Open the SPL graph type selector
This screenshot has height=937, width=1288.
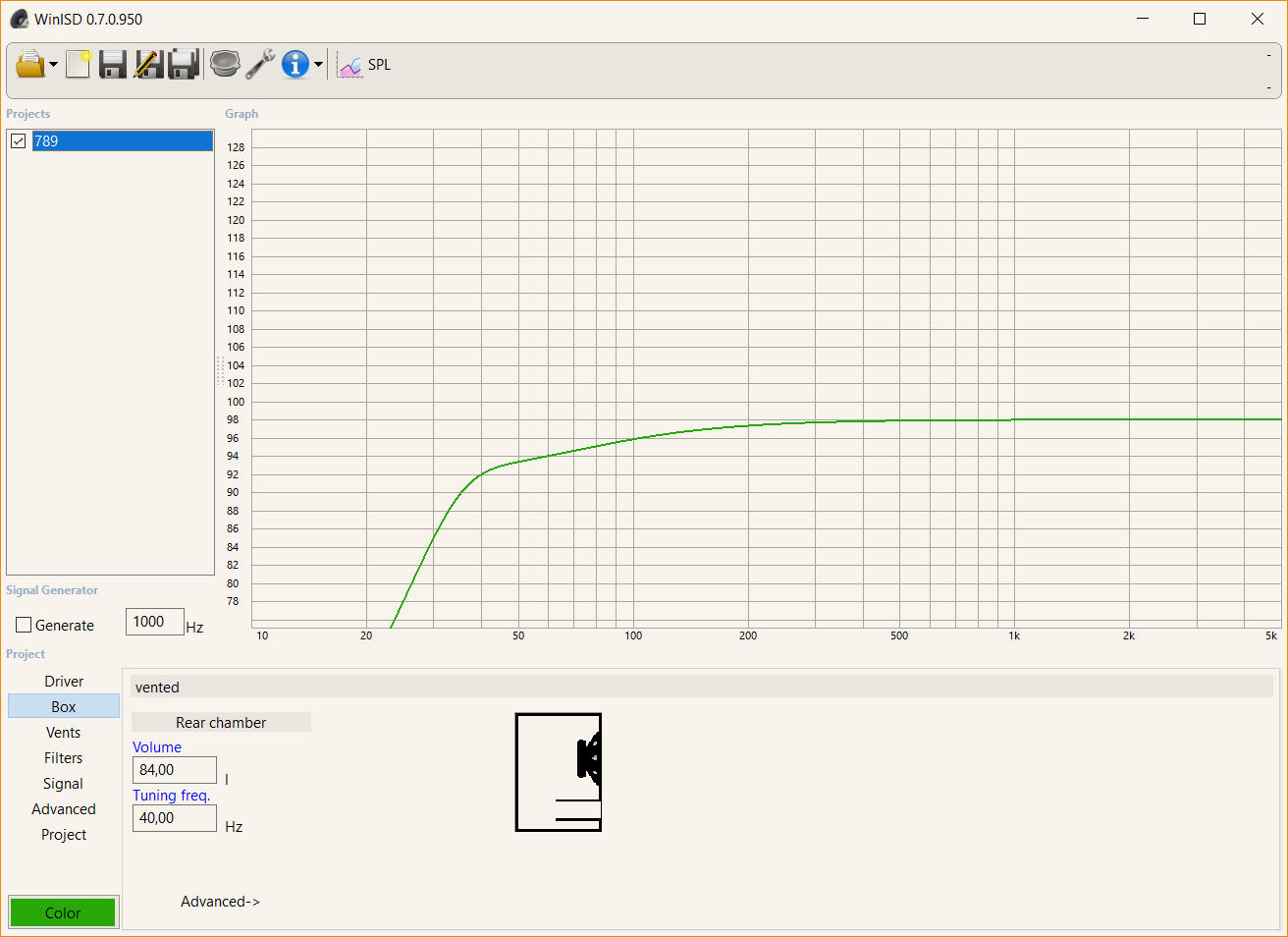click(364, 65)
